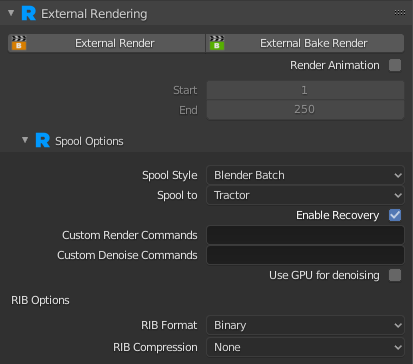Click the Custom Denoise Commands text field

(x=305, y=255)
